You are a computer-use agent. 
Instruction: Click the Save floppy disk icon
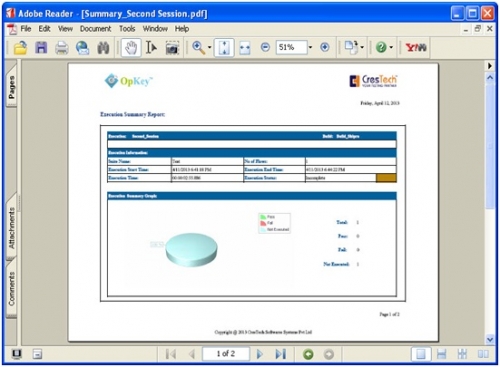[x=41, y=48]
